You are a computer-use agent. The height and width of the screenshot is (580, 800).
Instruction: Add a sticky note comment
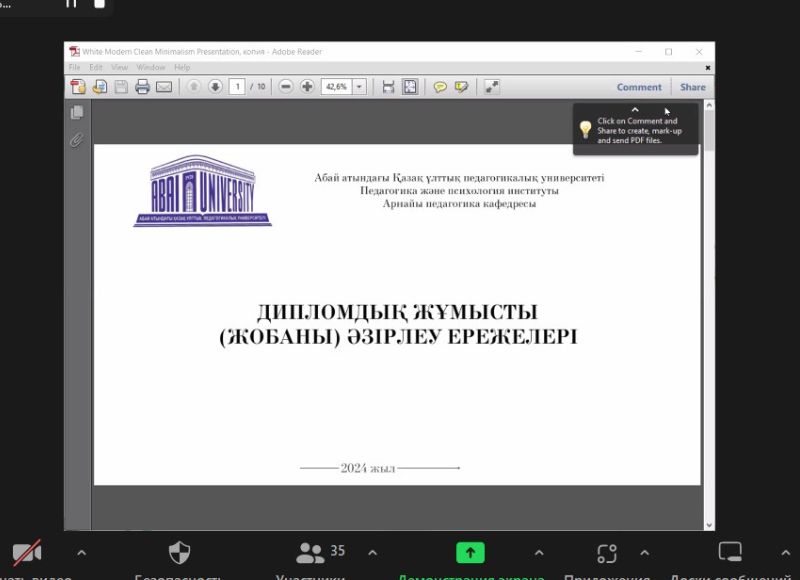coord(440,87)
